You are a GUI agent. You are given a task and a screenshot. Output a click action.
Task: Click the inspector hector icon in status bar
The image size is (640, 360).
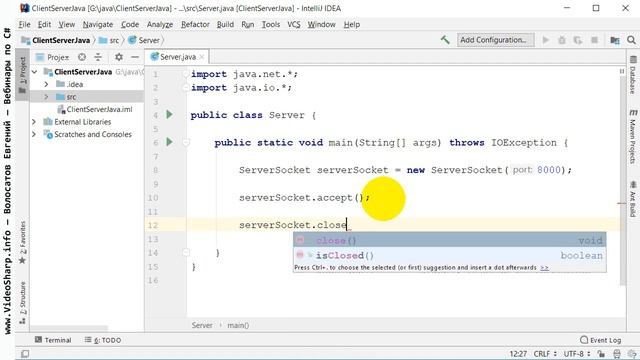click(x=617, y=353)
